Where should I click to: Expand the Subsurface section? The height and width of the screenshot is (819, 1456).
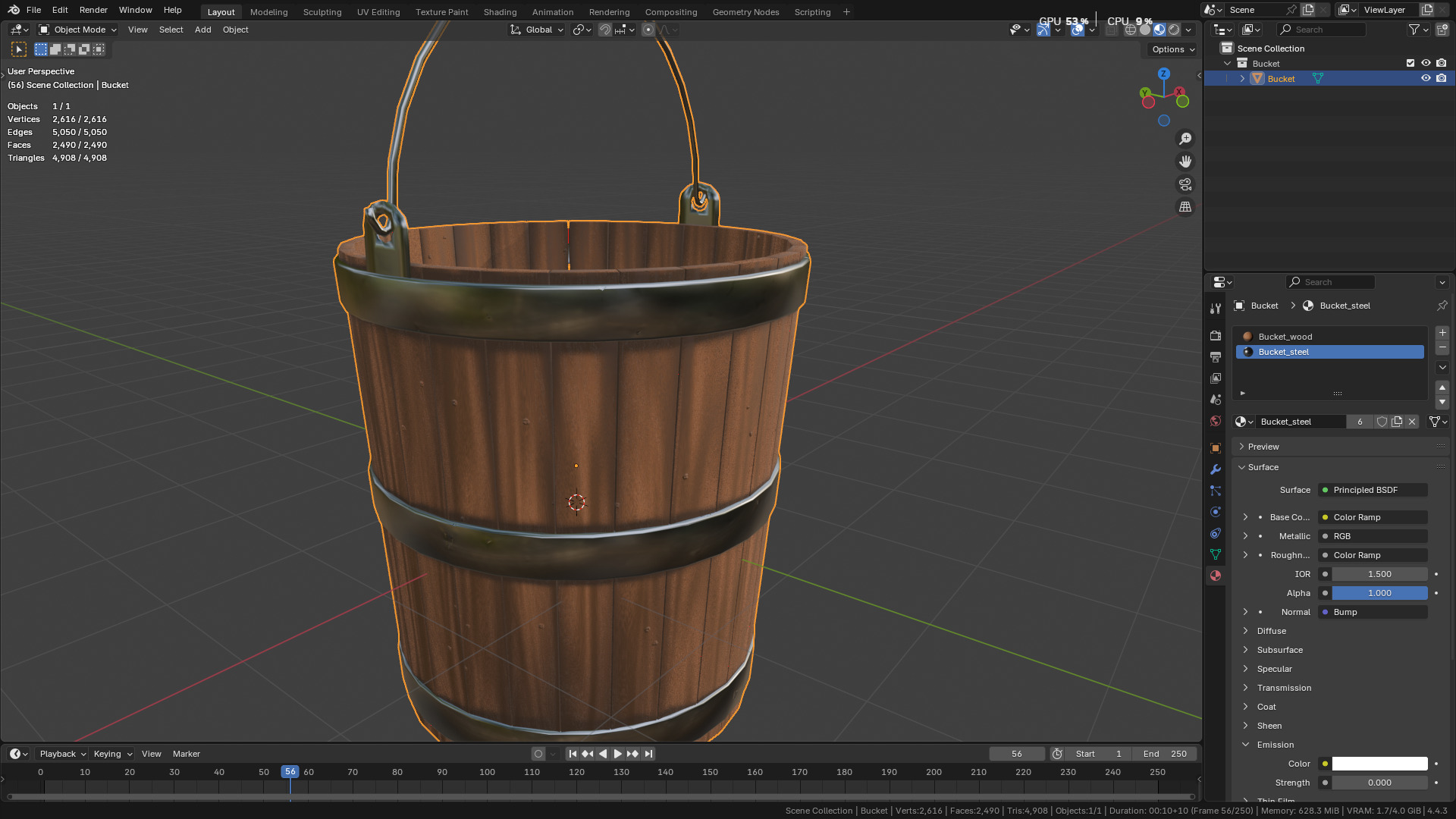point(1280,650)
